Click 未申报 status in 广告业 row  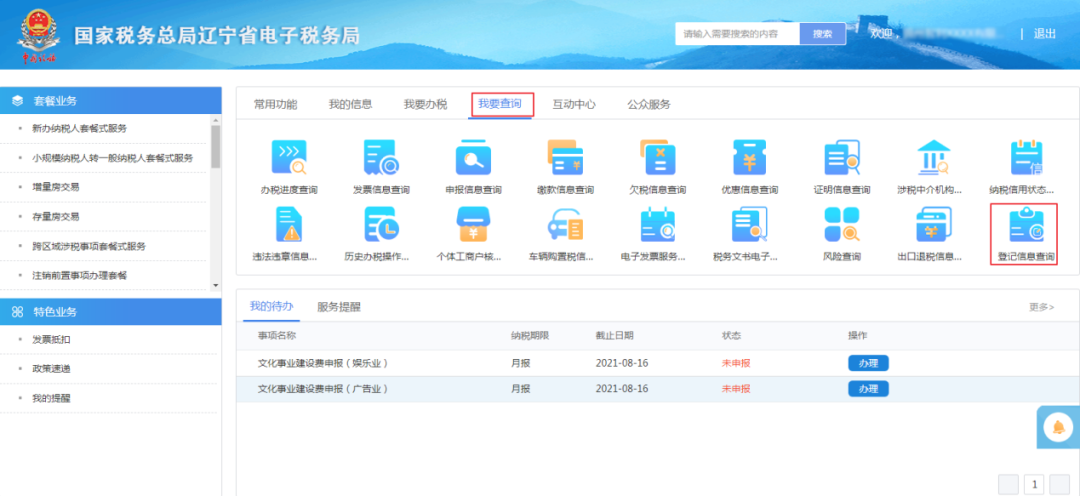(736, 389)
